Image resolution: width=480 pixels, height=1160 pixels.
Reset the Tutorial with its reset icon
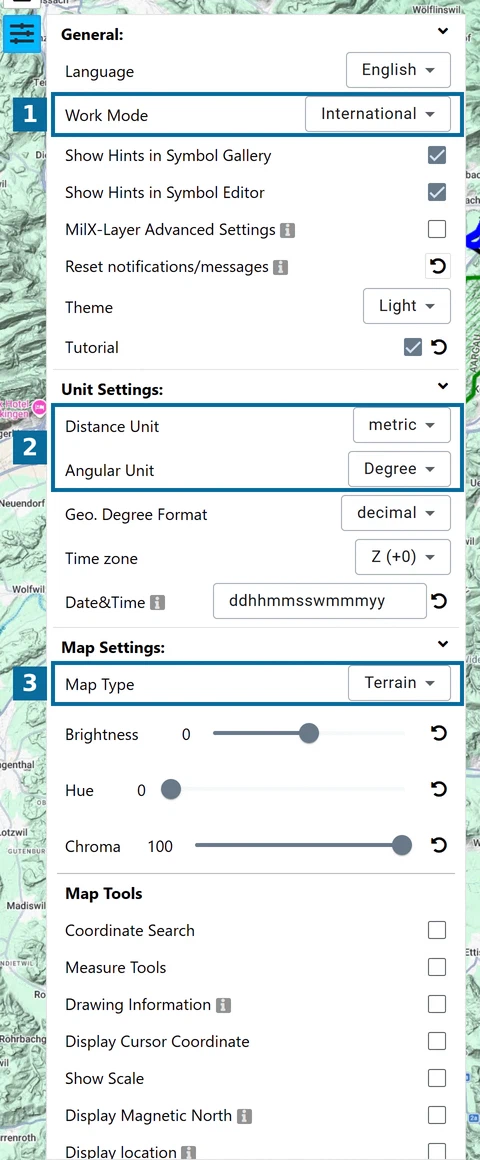click(439, 347)
